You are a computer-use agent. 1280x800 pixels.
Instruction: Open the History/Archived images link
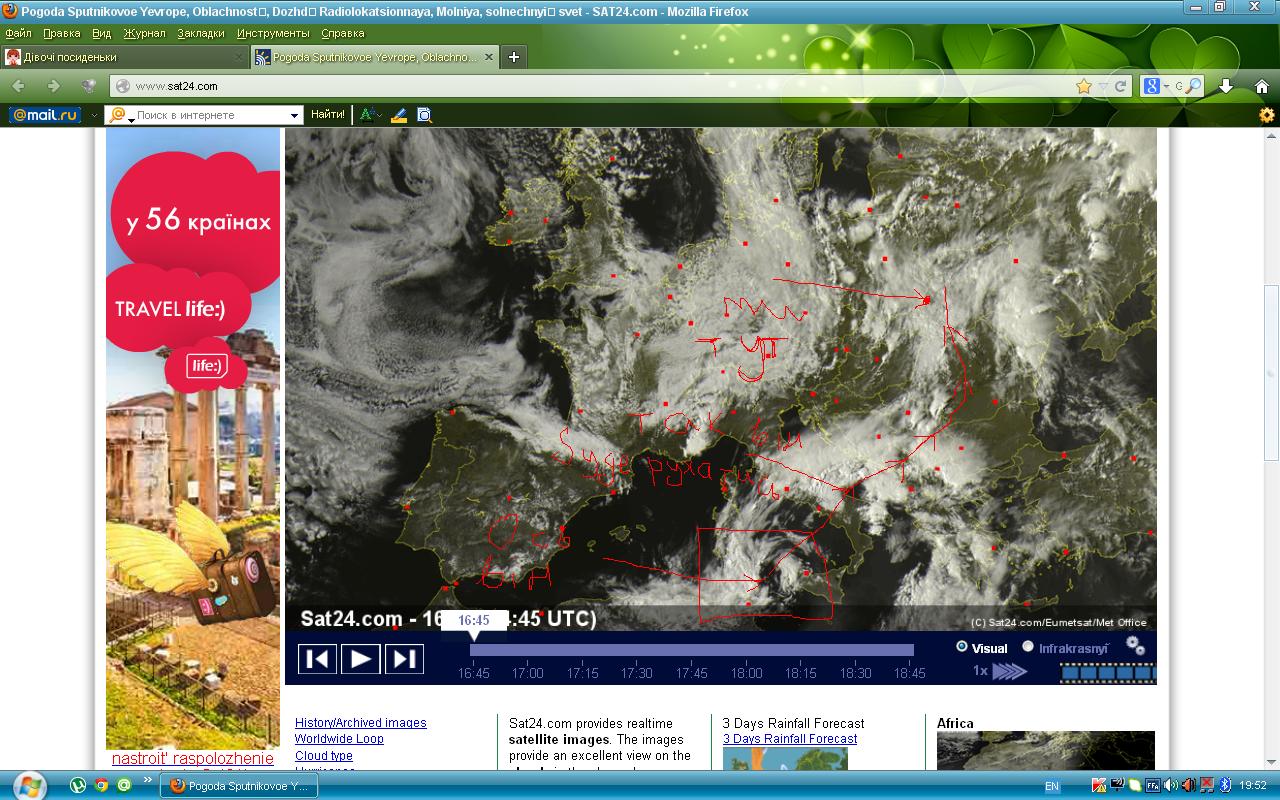(360, 723)
